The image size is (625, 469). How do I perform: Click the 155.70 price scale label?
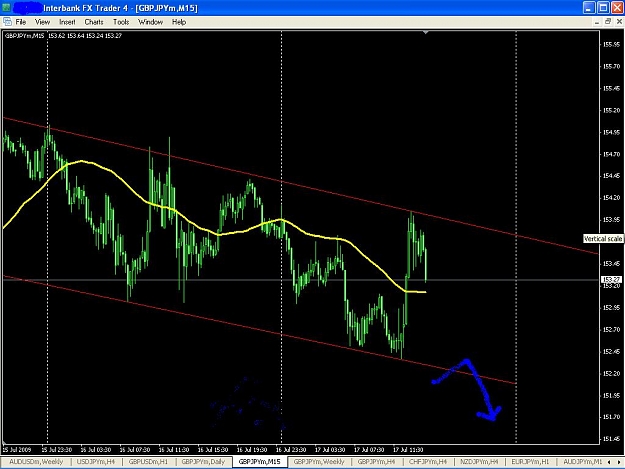(612, 66)
